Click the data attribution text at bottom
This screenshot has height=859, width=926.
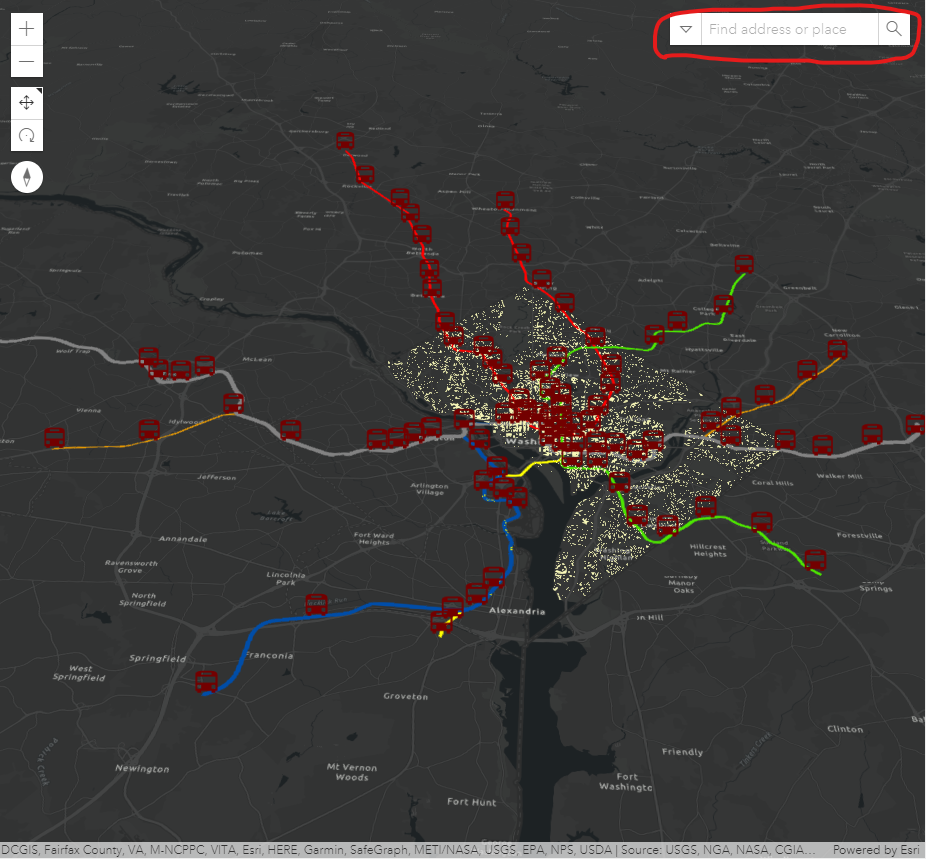pos(410,850)
